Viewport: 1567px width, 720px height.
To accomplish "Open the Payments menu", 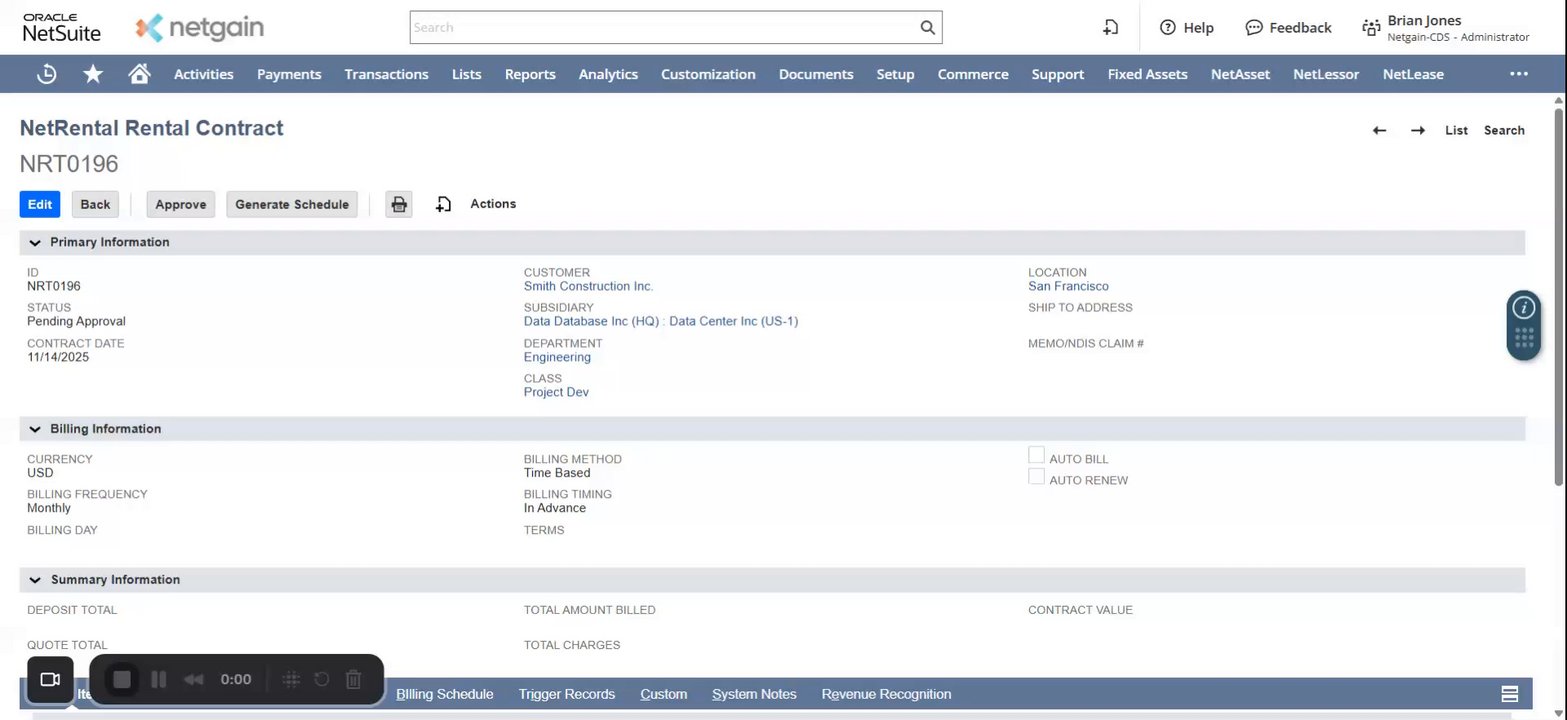I will pos(289,74).
